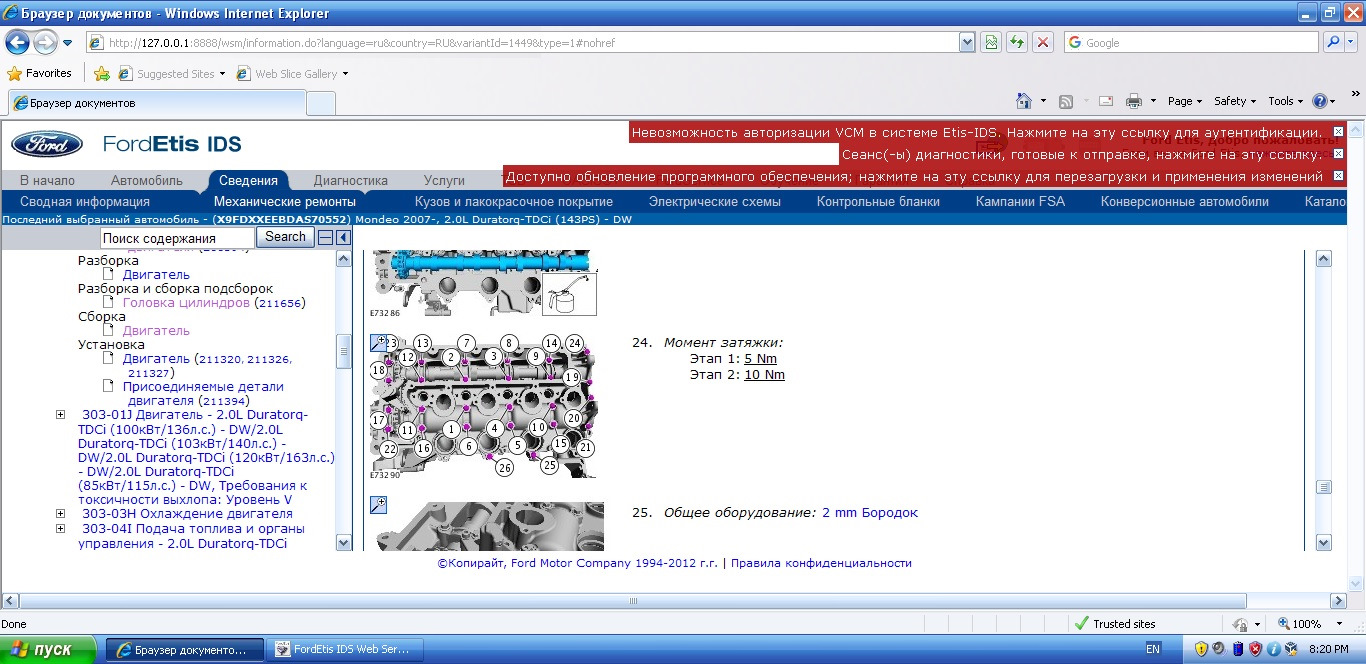
Task: Open the Favorites star button
Action: tap(39, 73)
